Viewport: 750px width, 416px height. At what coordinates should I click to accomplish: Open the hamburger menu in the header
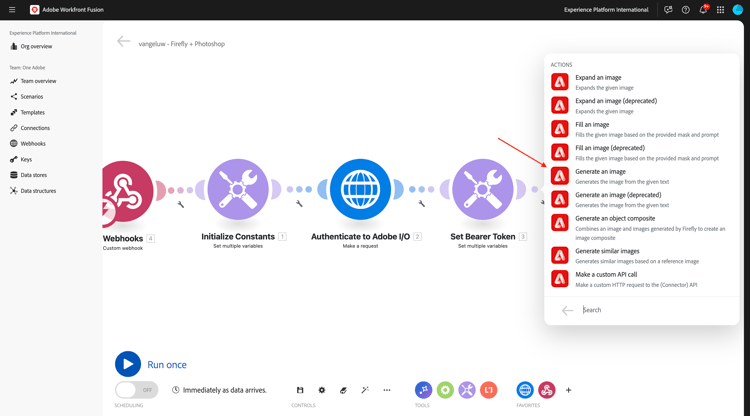coord(12,10)
